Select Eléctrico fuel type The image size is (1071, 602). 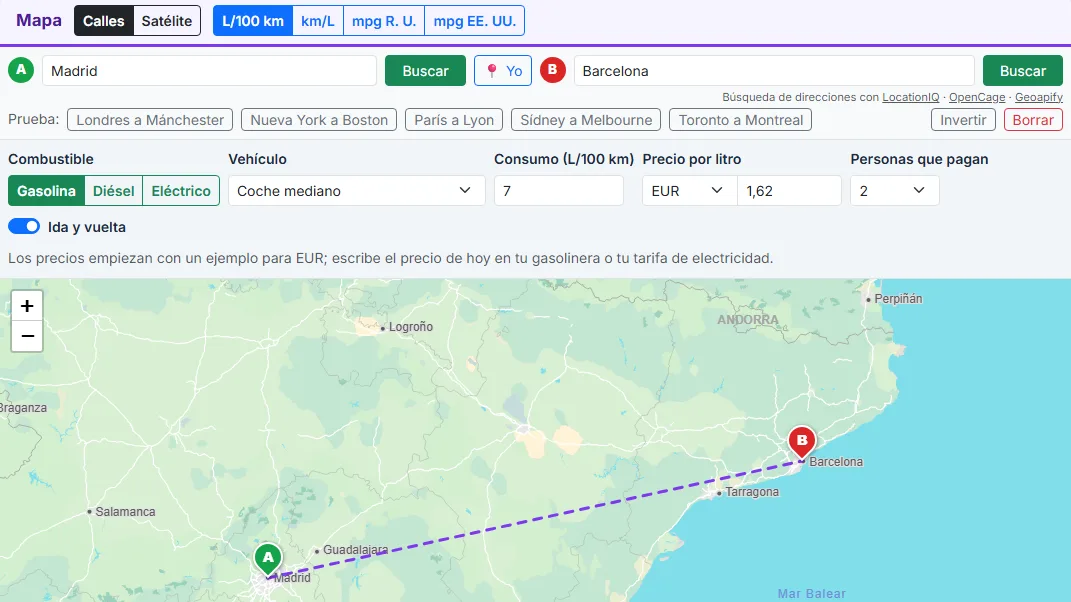pos(181,191)
